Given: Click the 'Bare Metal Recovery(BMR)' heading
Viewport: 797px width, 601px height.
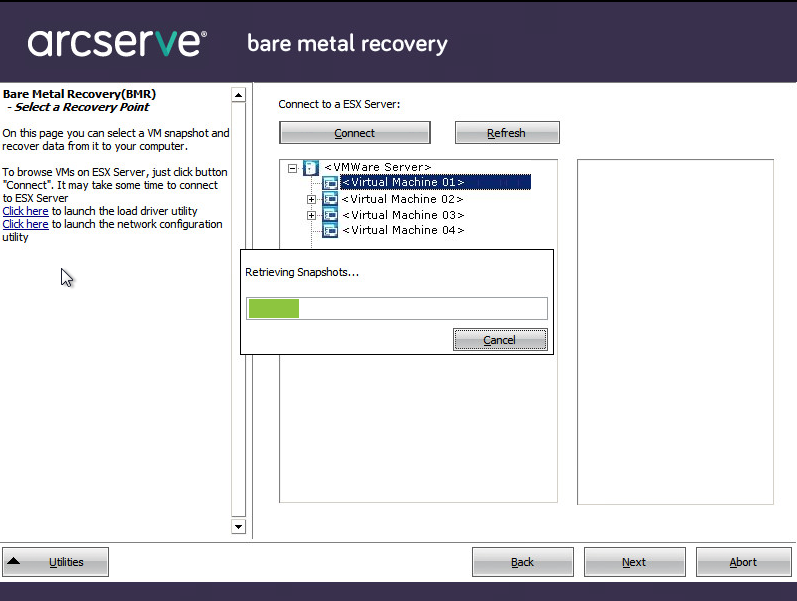Looking at the screenshot, I should point(79,94).
